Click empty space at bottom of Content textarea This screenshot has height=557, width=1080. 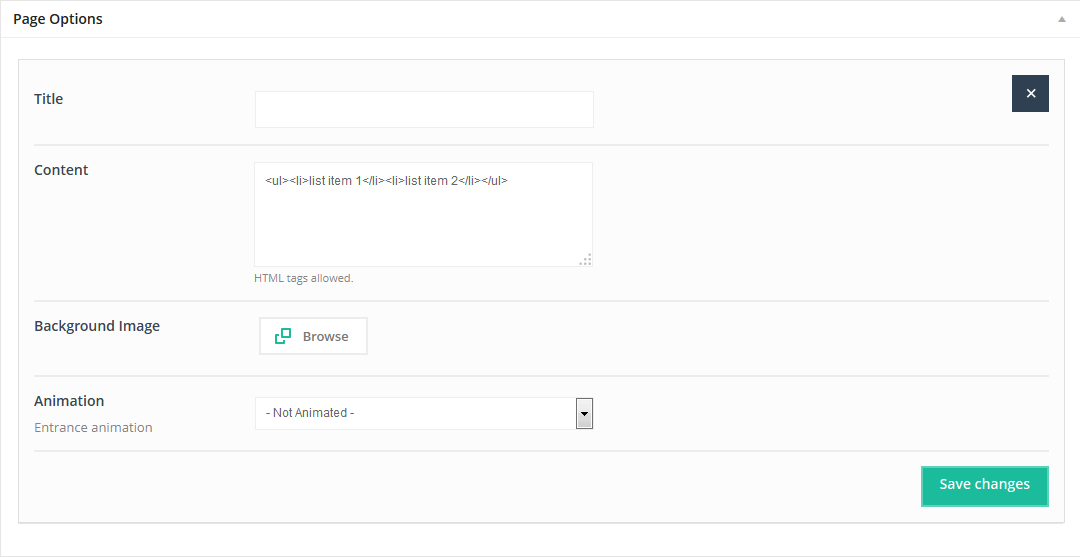420,240
